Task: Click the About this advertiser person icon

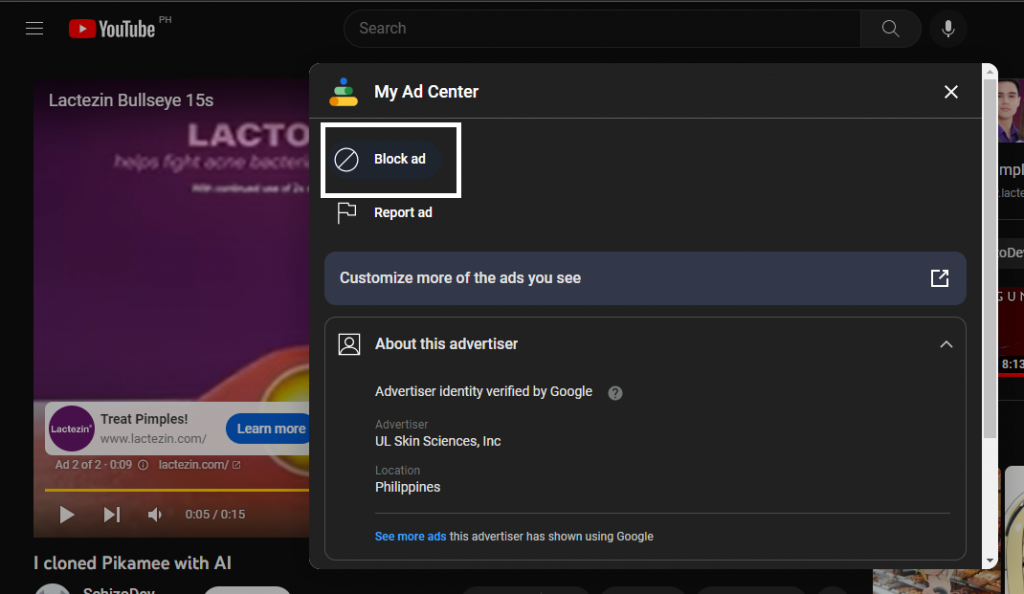Action: (x=349, y=344)
